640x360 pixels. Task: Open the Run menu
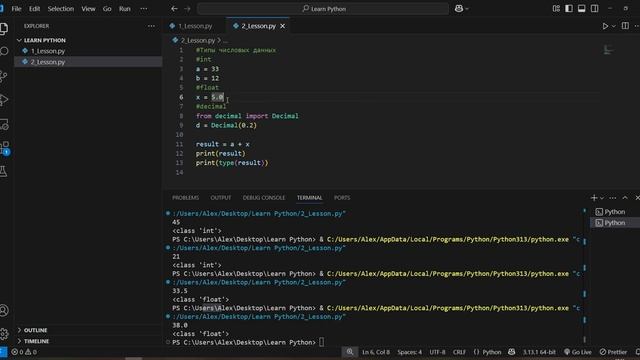coord(124,9)
